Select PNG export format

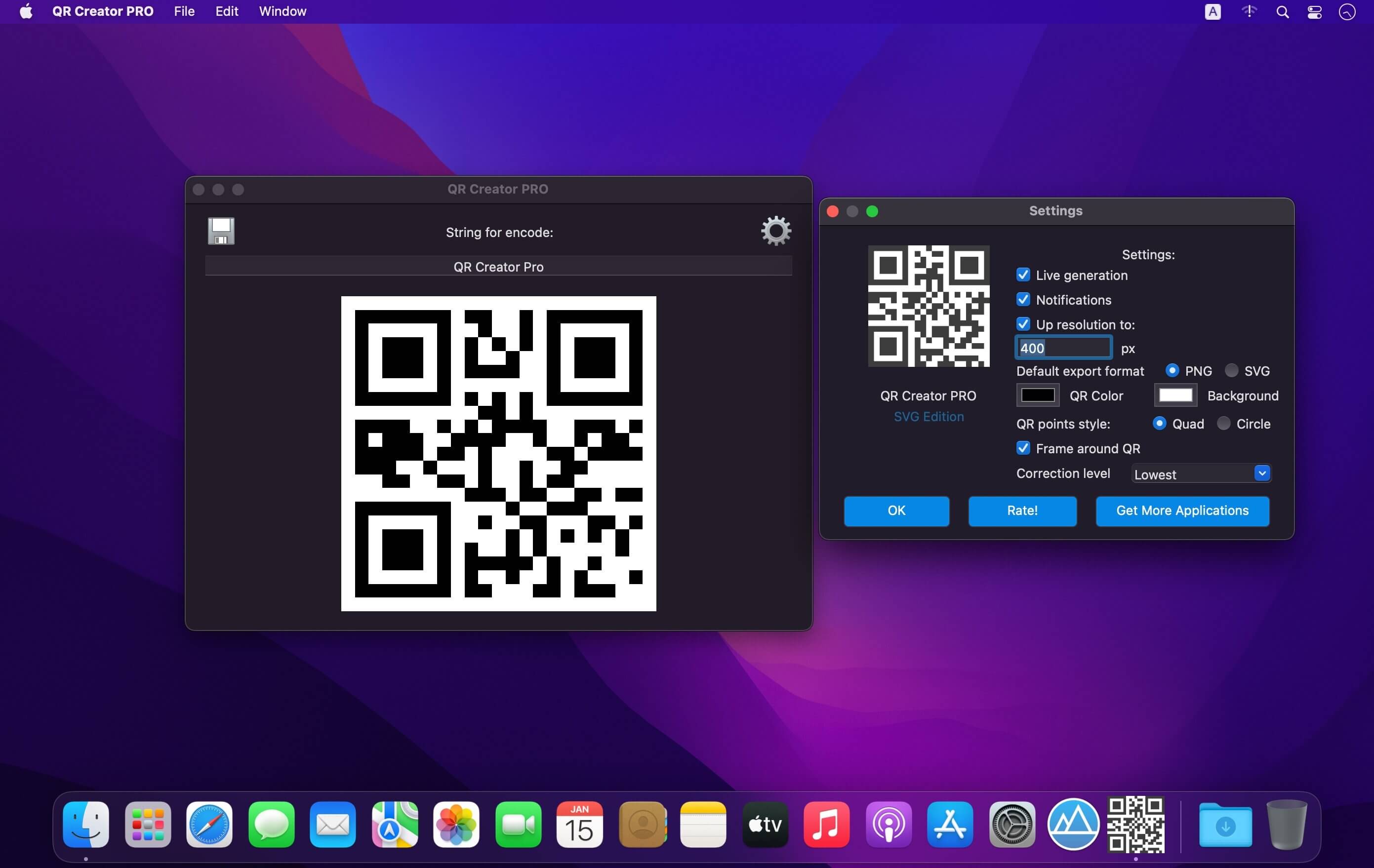pos(1172,371)
